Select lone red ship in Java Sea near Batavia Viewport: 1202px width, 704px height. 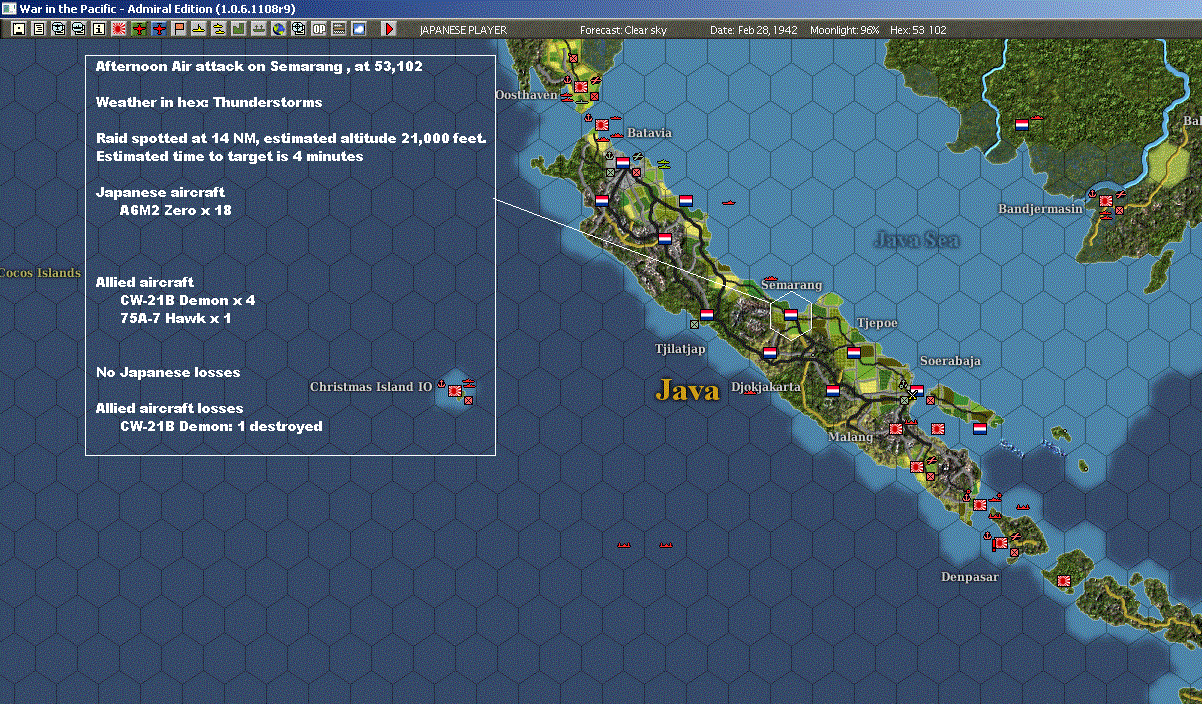pyautogui.click(x=728, y=203)
